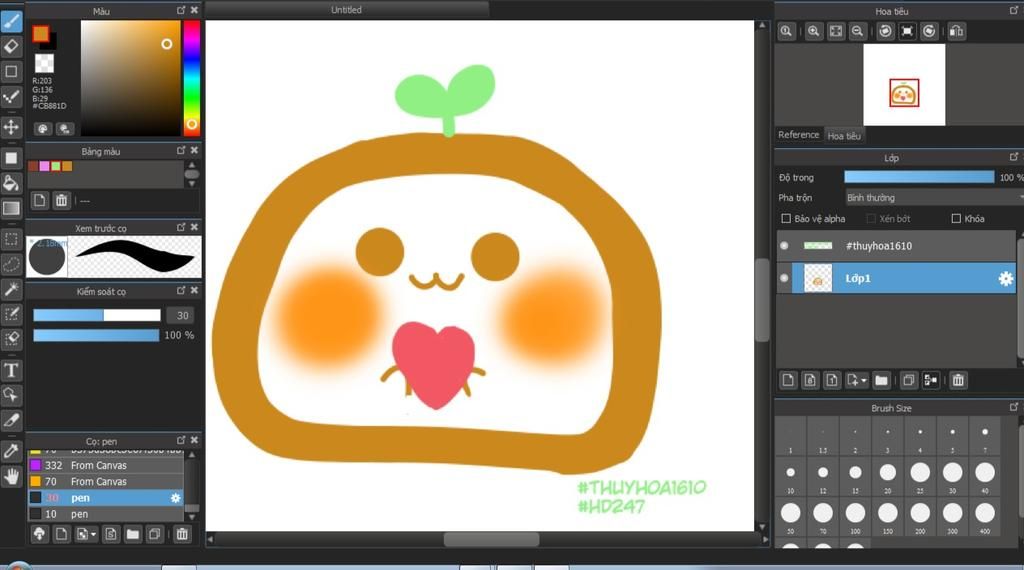Select the Move tool
This screenshot has height=570, width=1024.
(x=11, y=127)
